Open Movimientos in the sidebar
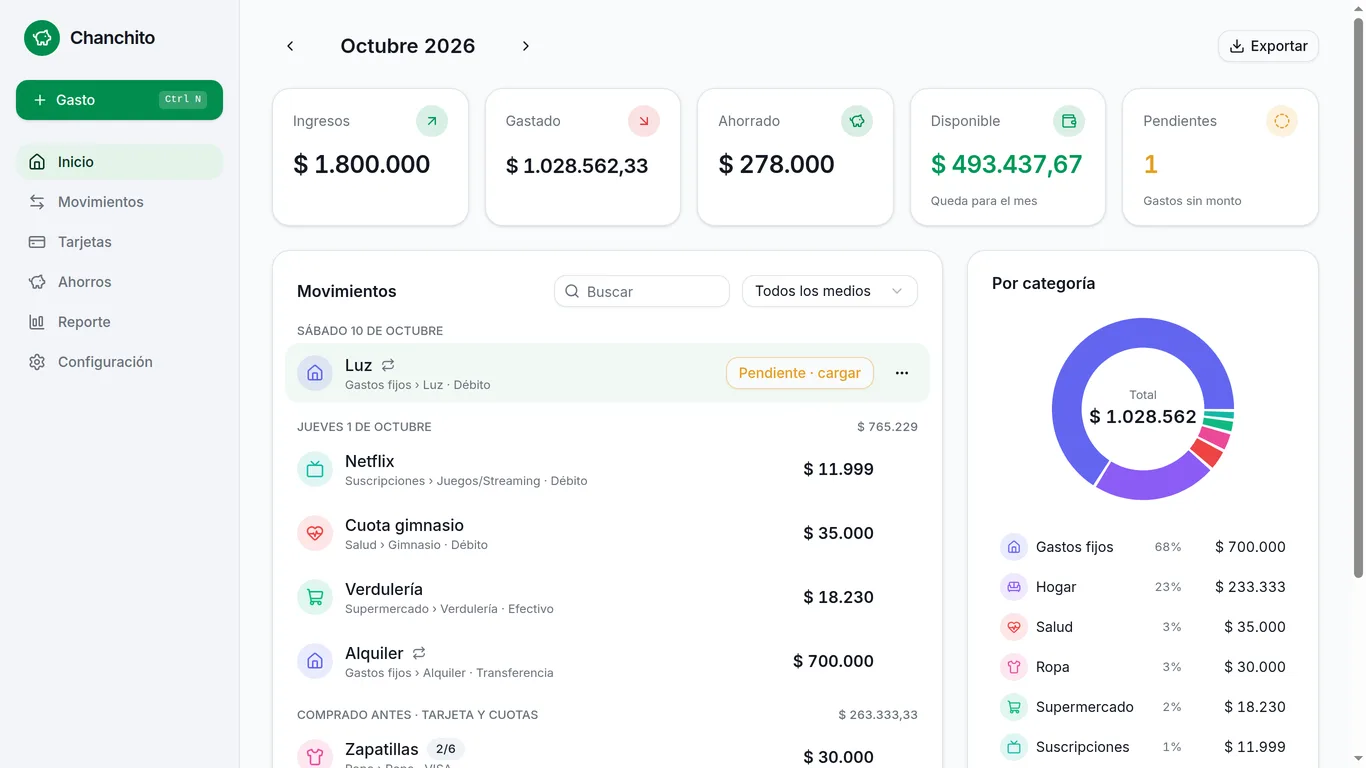Screen dimensions: 1366x768 [x=119, y=202]
